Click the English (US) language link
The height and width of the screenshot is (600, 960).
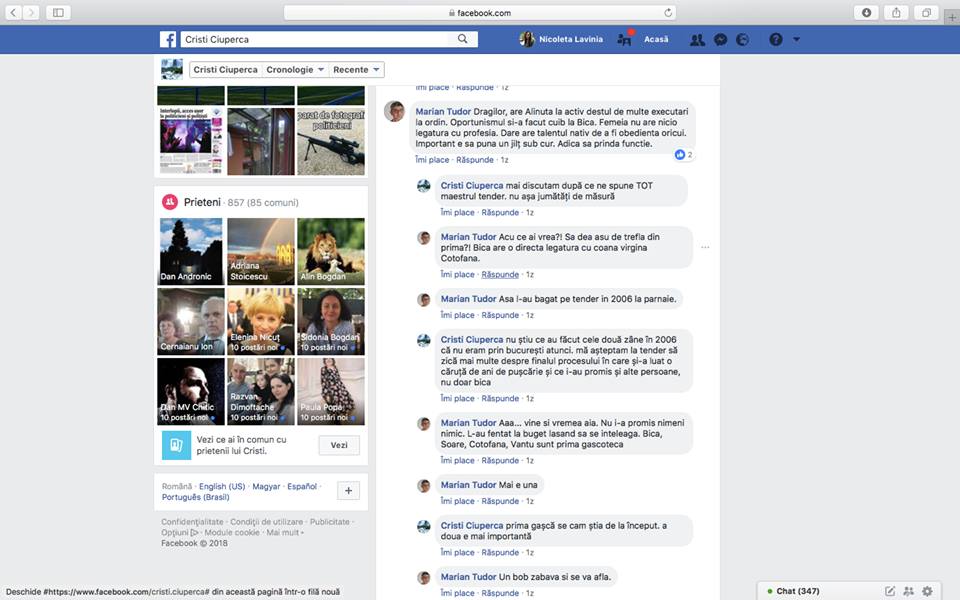[222, 487]
